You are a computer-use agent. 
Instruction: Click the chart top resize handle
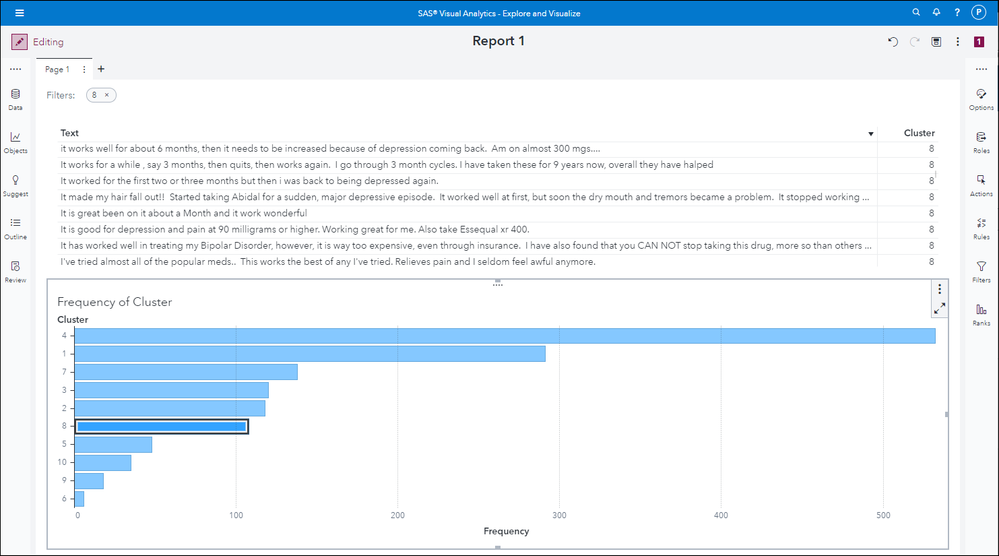498,283
